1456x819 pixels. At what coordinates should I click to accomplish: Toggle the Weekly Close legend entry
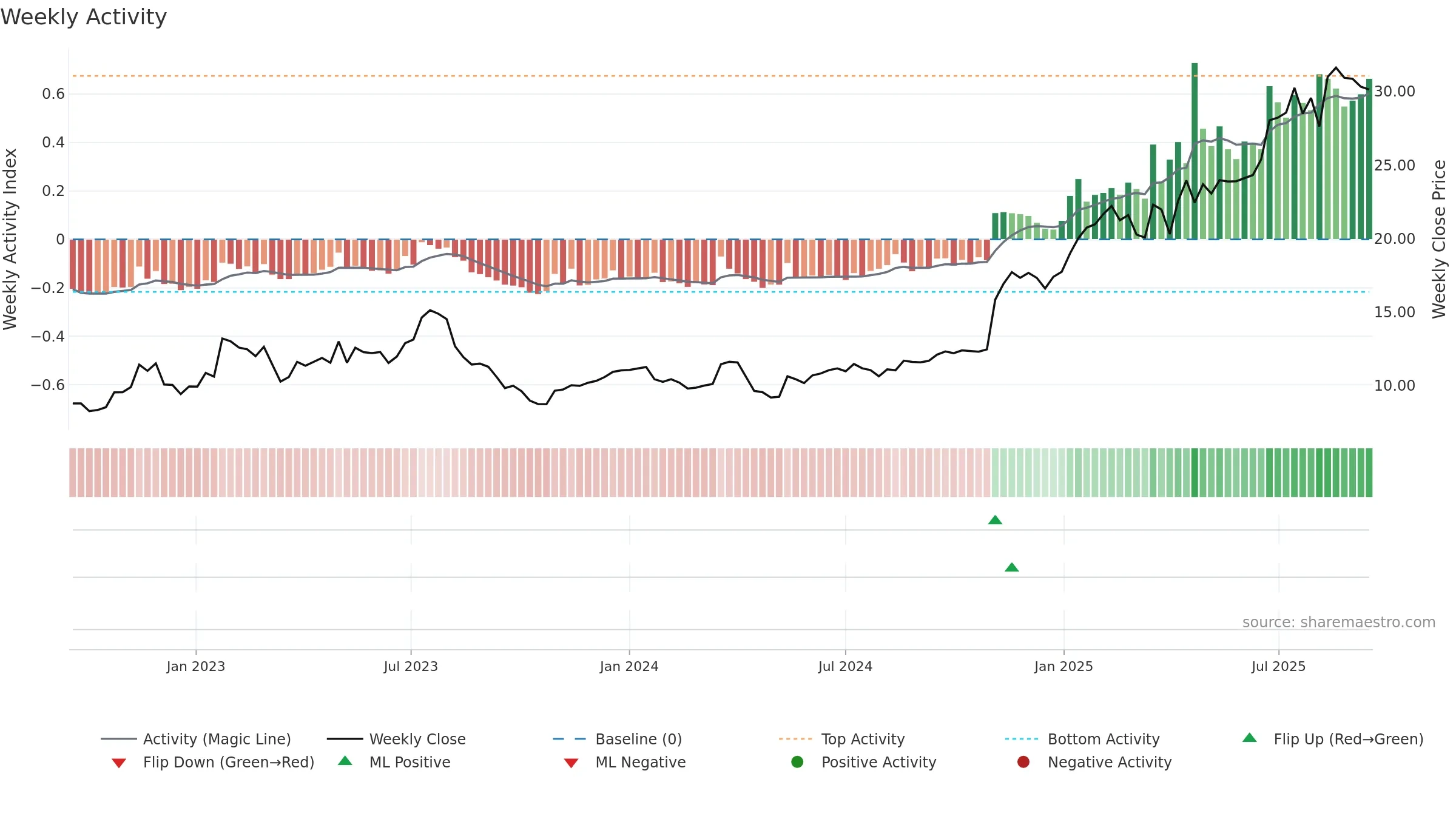point(396,739)
